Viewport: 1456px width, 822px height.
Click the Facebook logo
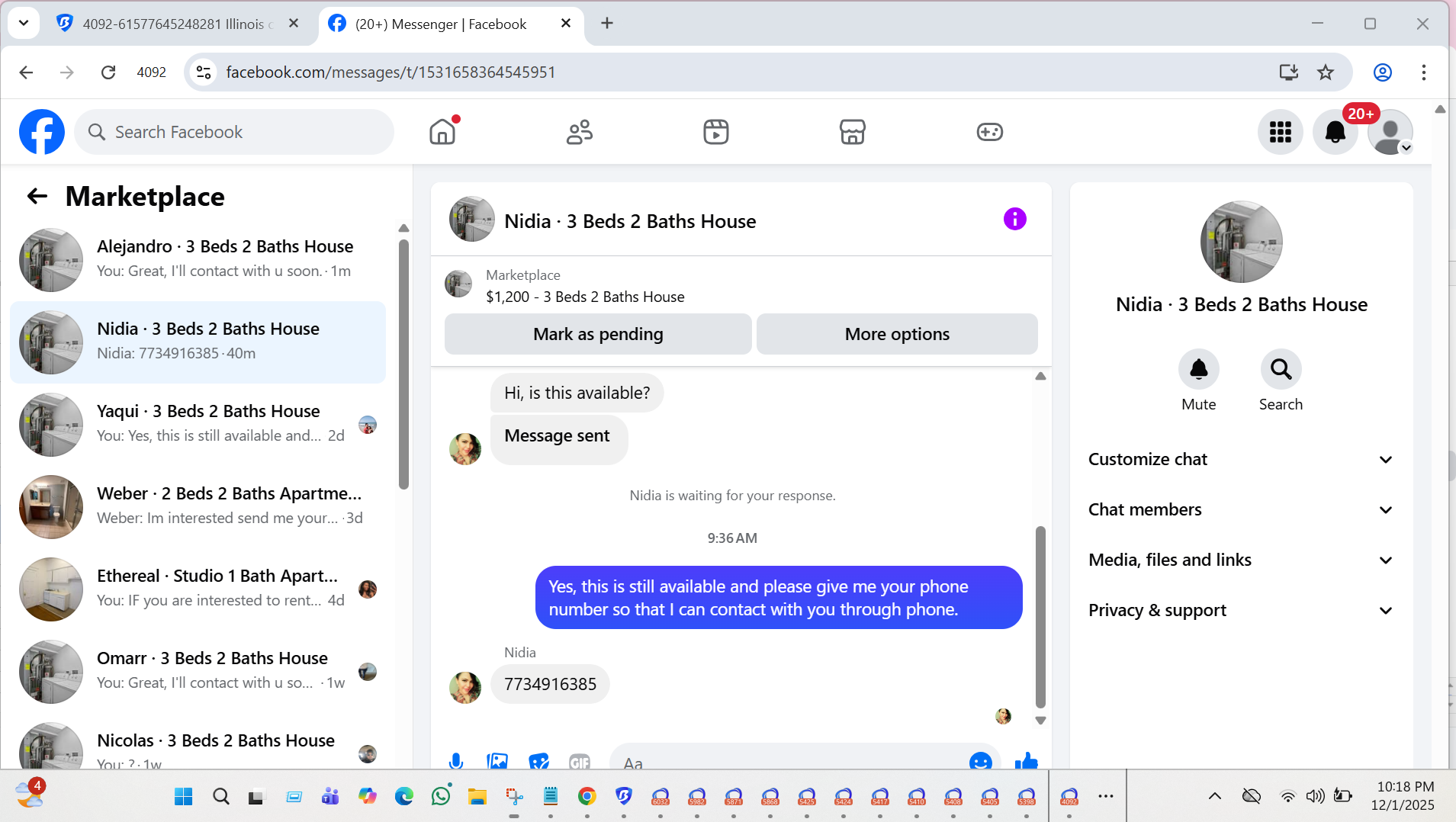tap(42, 132)
